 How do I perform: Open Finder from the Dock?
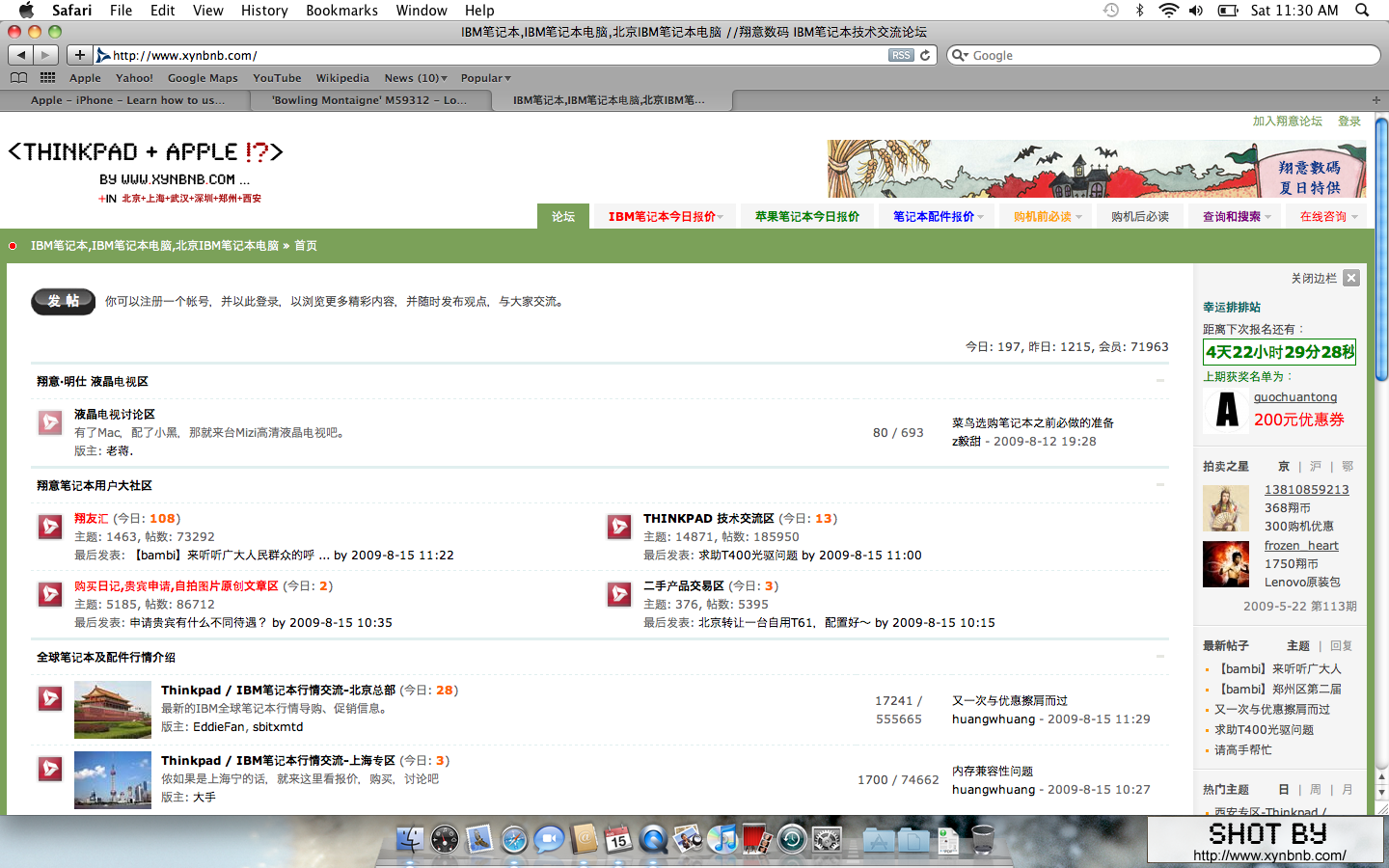click(x=410, y=839)
